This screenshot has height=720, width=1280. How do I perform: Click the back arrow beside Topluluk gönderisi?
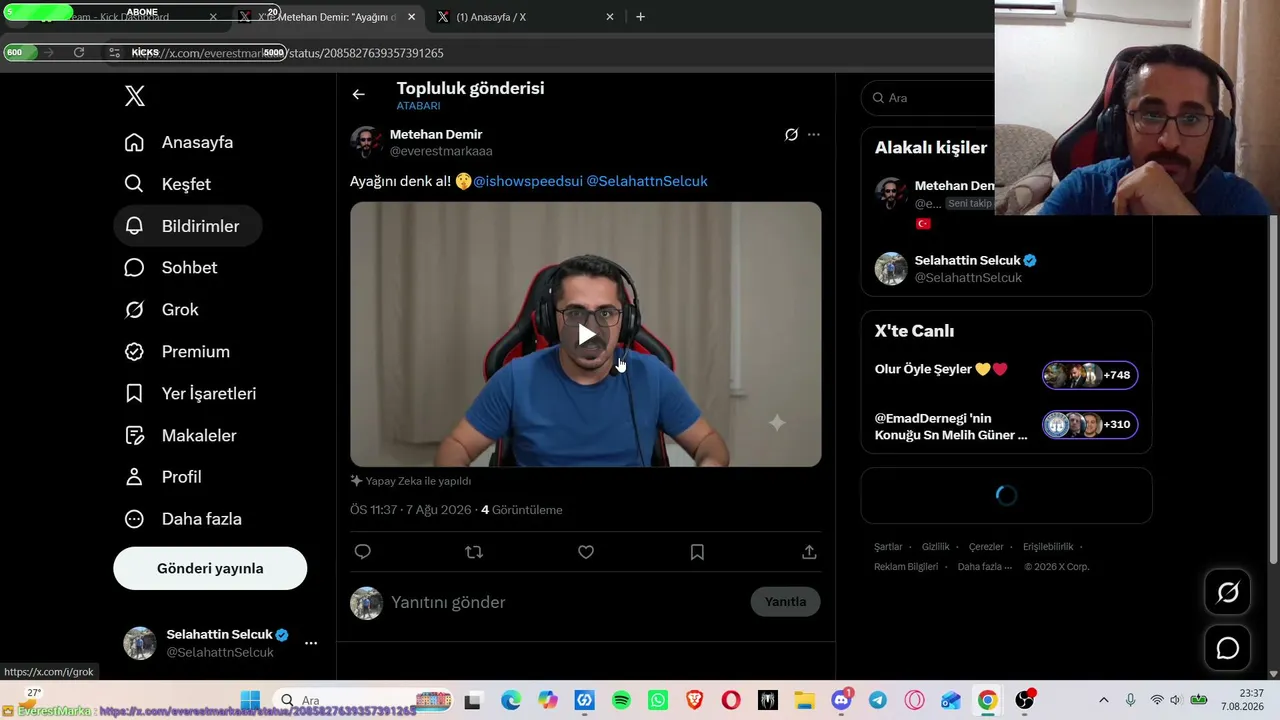[x=359, y=94]
